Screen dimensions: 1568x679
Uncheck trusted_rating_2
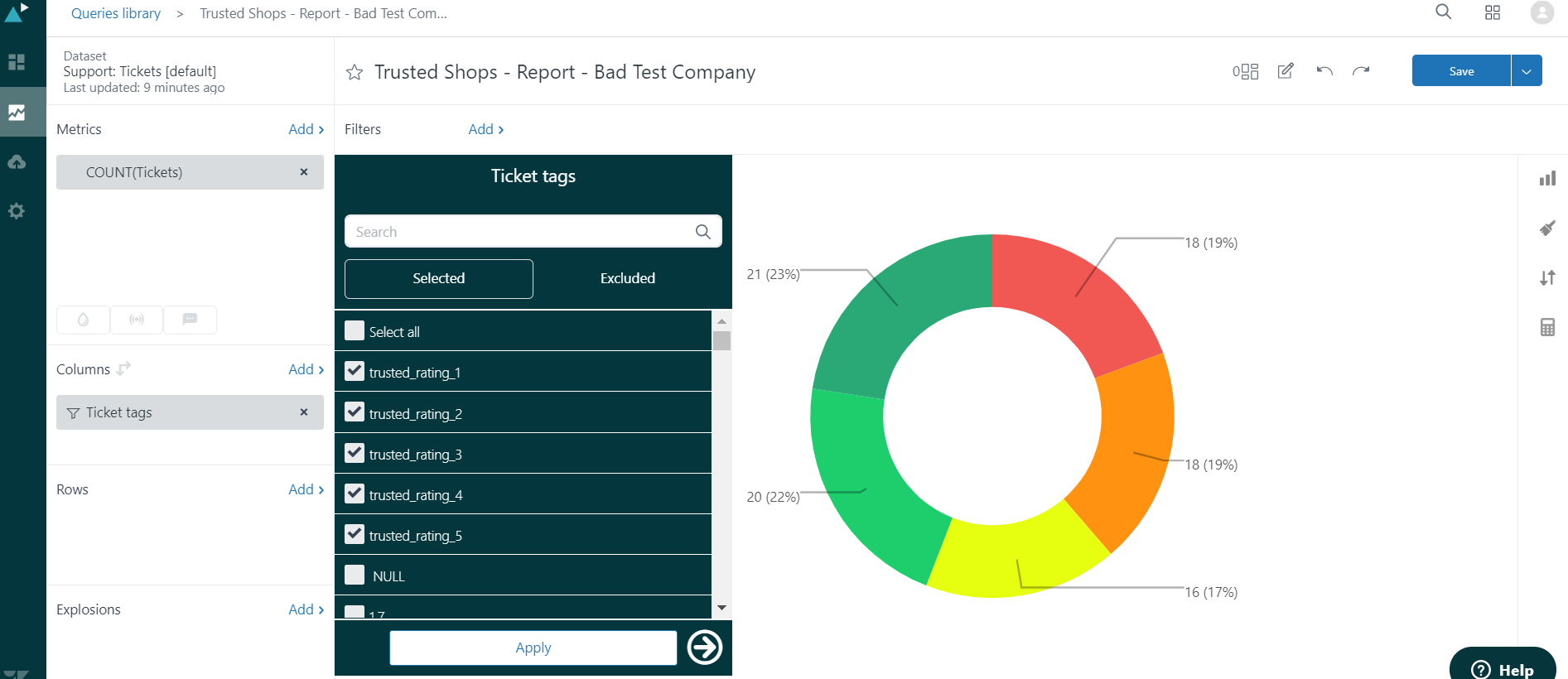[355, 412]
